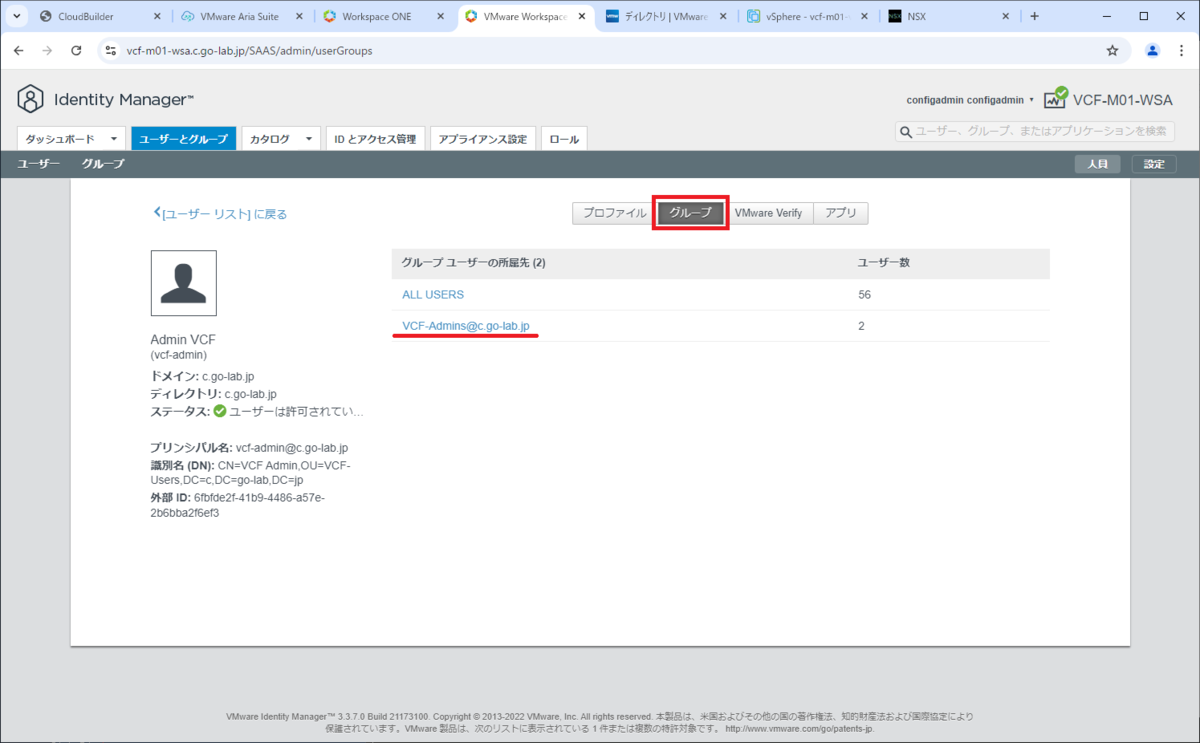Click the VCF-M01-WSA tenant name
Screen dimensions: 1200x743
click(x=1123, y=99)
